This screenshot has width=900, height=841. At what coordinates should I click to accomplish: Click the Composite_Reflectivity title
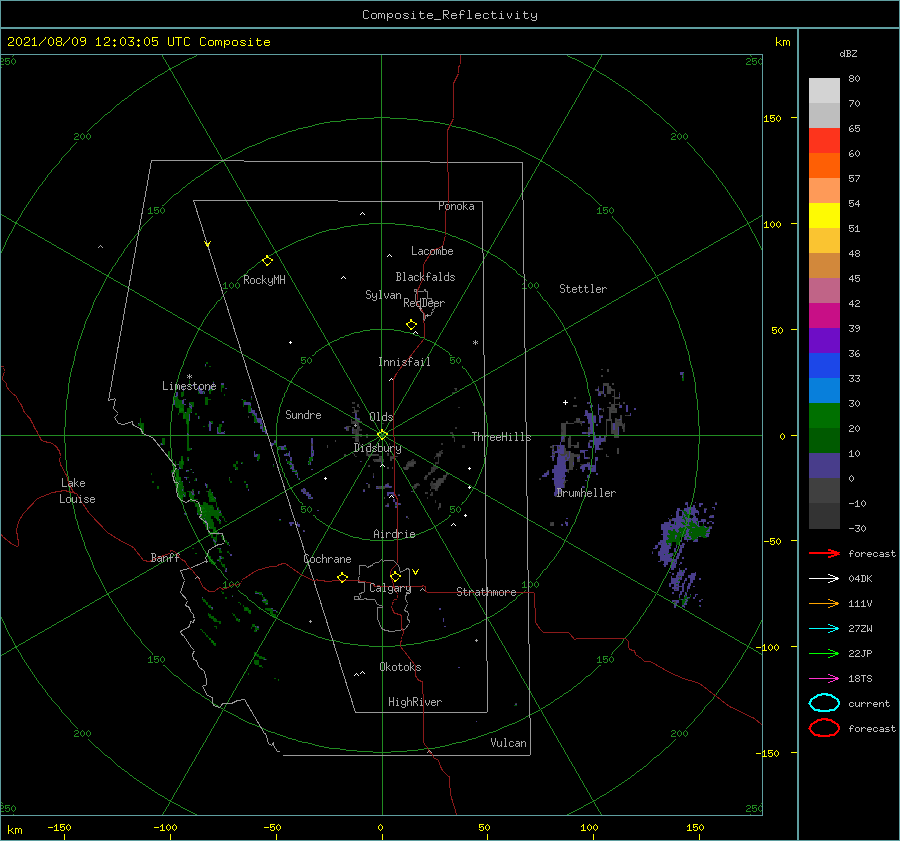[x=450, y=15]
